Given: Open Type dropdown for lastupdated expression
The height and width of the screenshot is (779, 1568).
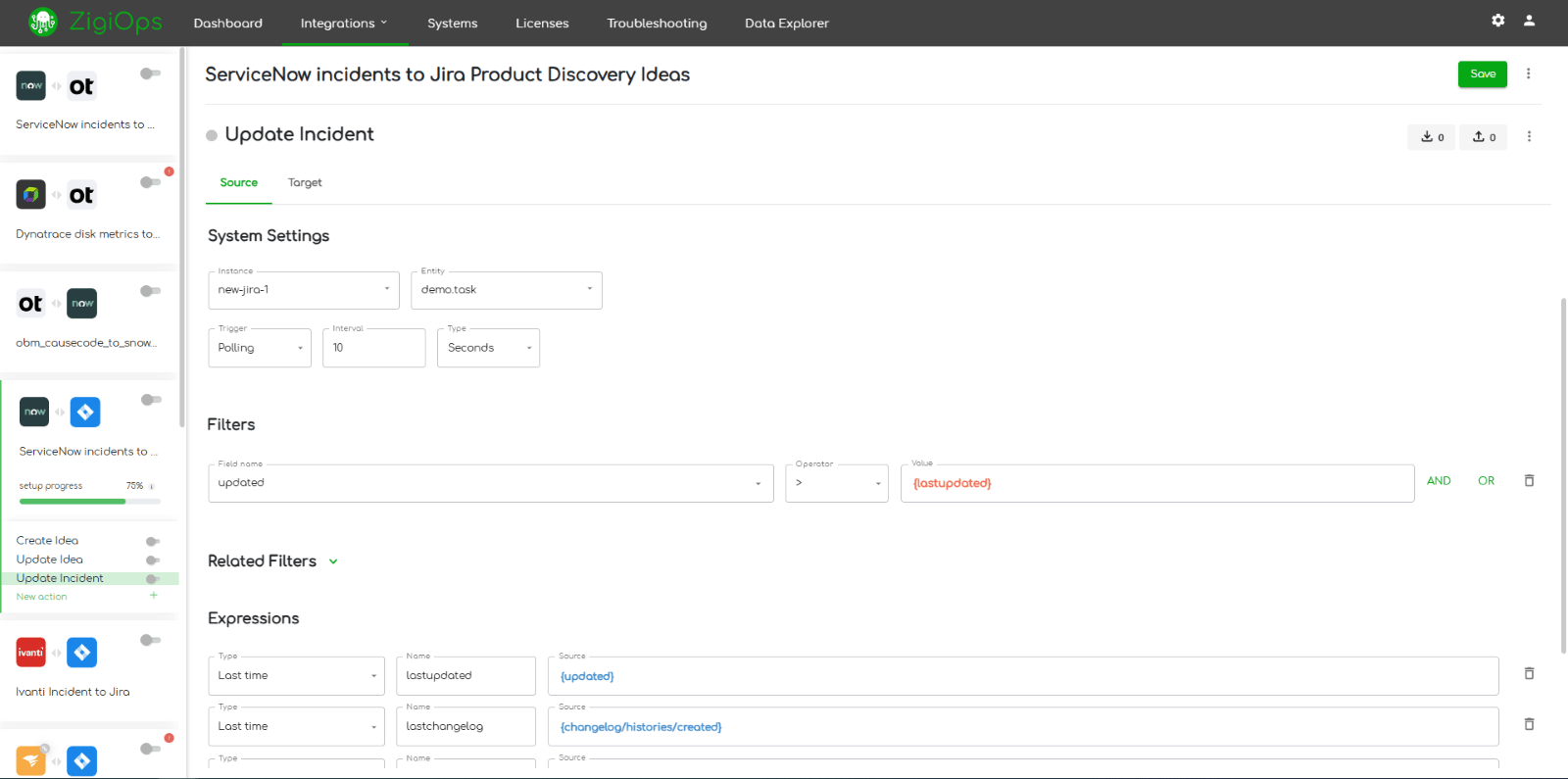Looking at the screenshot, I should coord(297,676).
